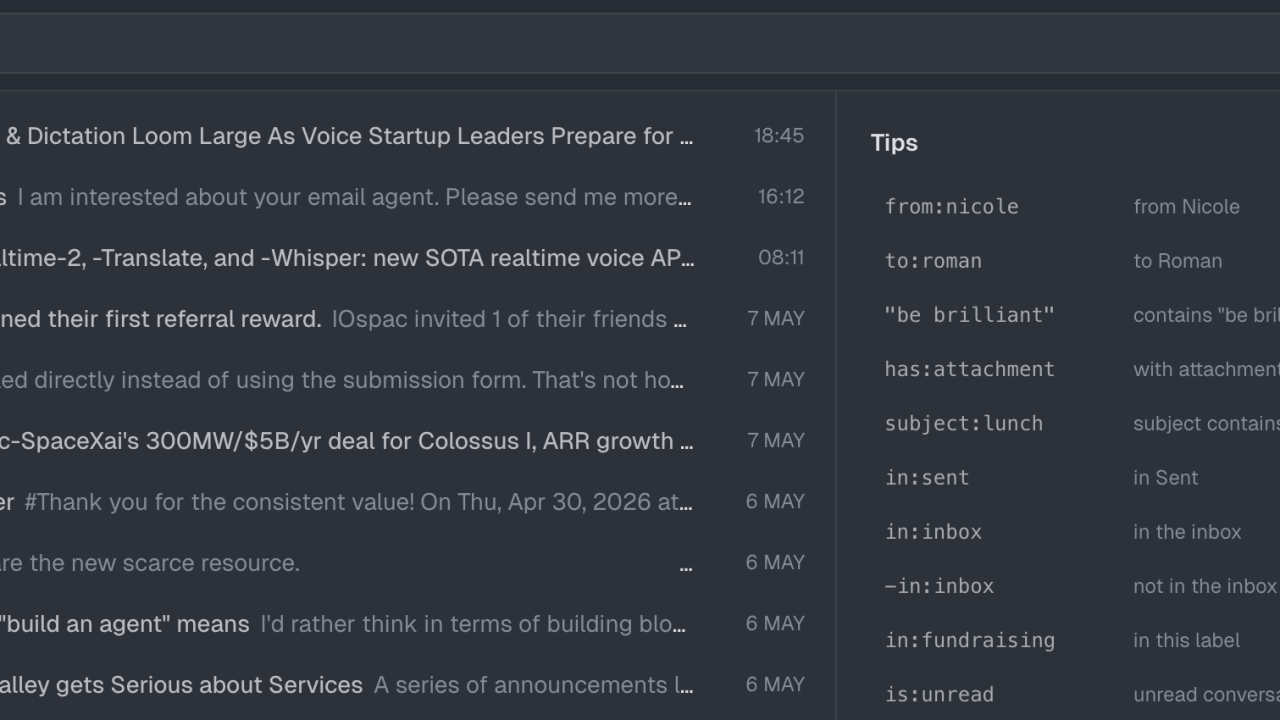Select the in:sent search tip
The width and height of the screenshot is (1280, 720).
click(927, 478)
